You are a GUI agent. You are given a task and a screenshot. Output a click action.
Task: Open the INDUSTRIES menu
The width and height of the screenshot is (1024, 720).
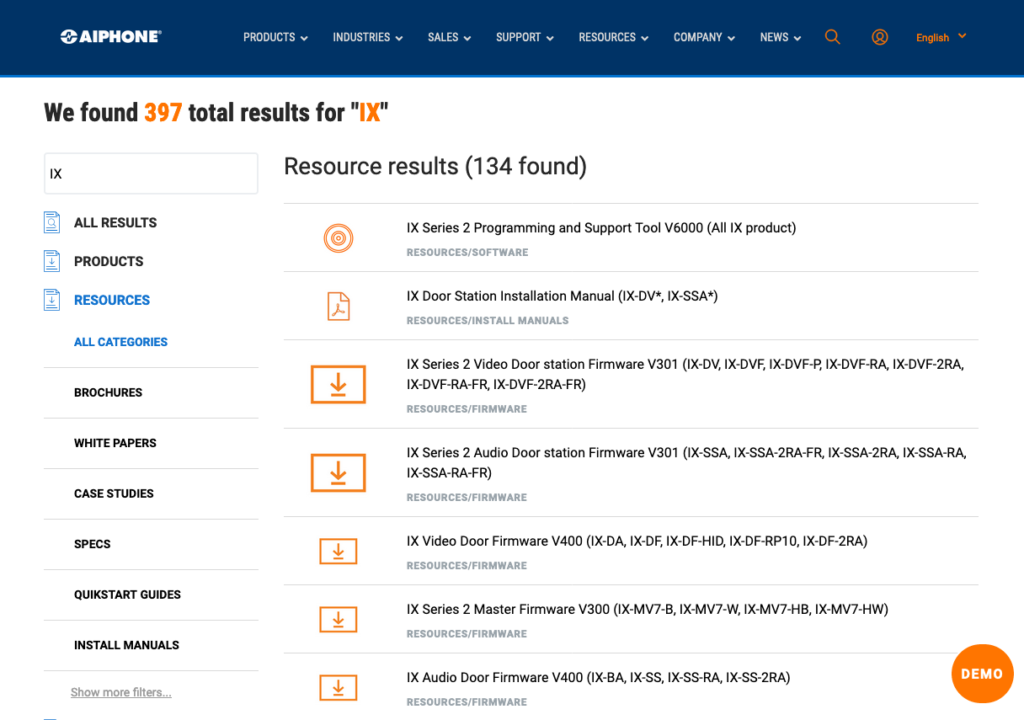pyautogui.click(x=367, y=37)
